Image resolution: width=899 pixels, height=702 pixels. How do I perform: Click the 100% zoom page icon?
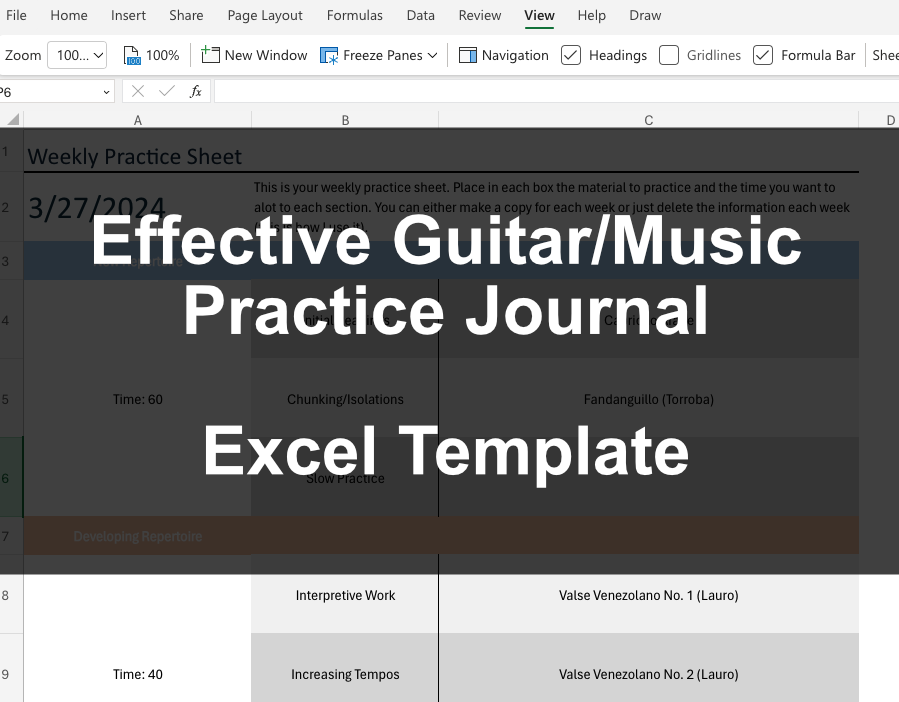(132, 56)
